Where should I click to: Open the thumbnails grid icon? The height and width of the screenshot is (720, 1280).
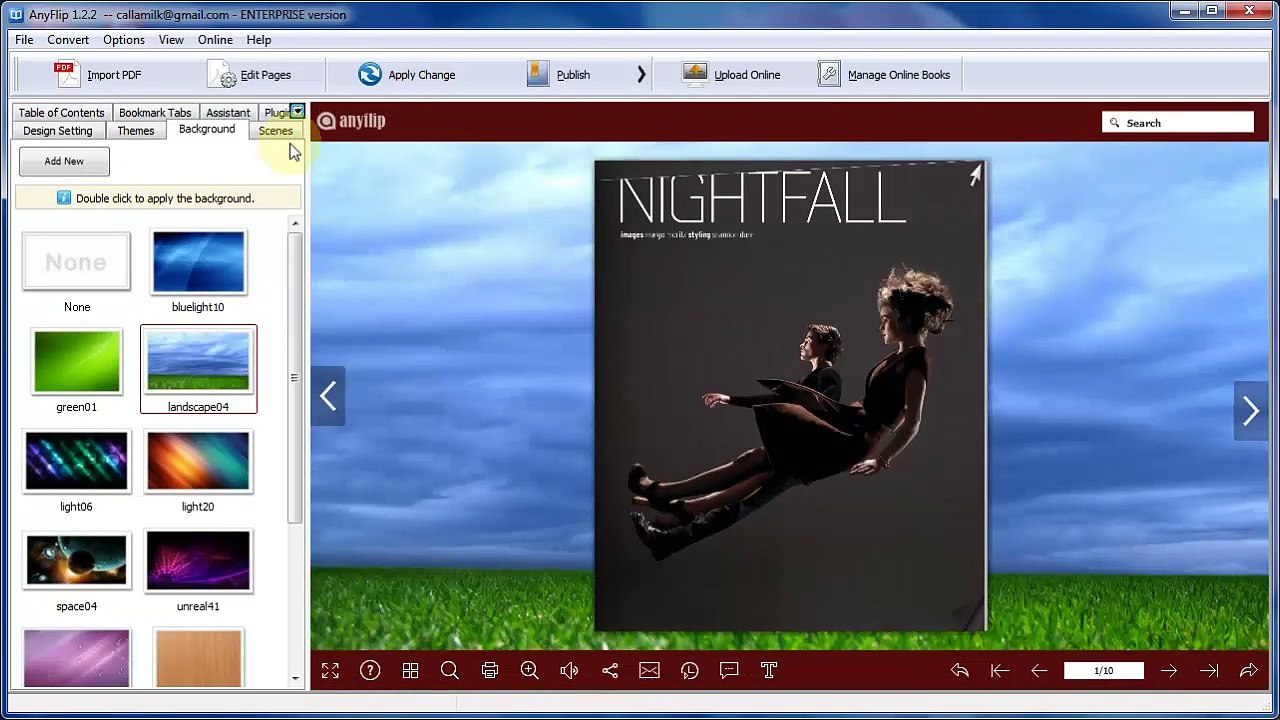coord(410,671)
